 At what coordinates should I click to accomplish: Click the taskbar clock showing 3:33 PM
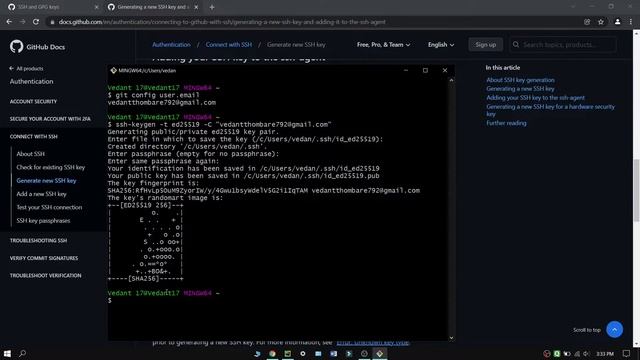605,353
